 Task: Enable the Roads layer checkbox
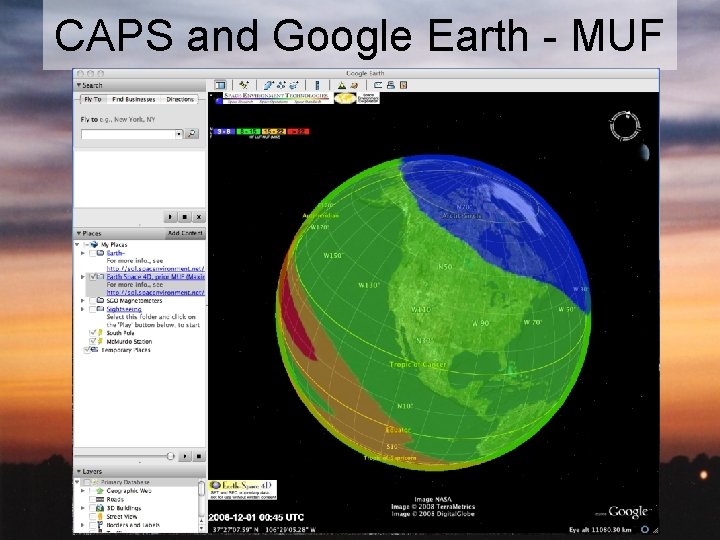click(93, 499)
